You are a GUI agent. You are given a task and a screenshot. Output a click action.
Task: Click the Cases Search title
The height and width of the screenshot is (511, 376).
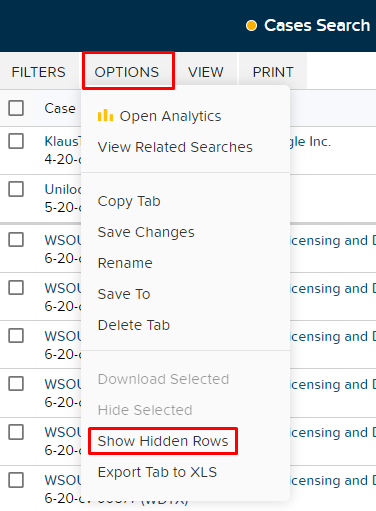pyautogui.click(x=317, y=25)
